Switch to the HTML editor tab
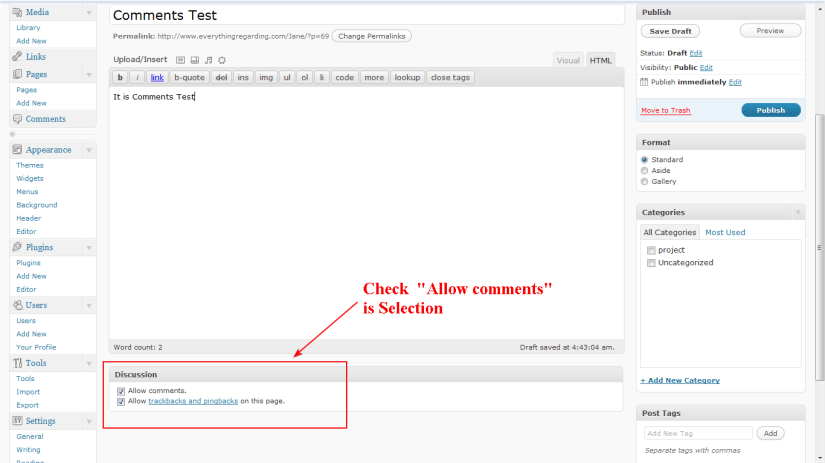 coord(600,61)
